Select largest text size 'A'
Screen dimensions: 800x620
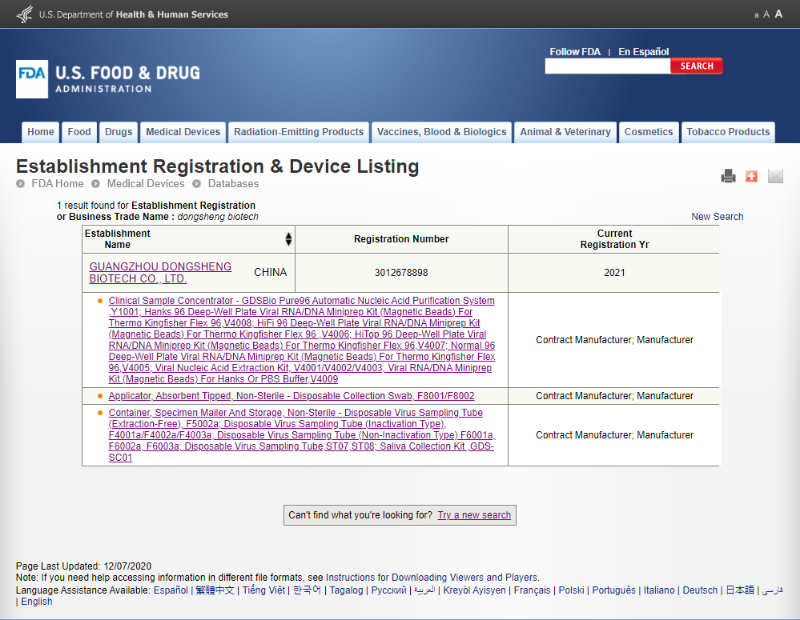tap(778, 14)
